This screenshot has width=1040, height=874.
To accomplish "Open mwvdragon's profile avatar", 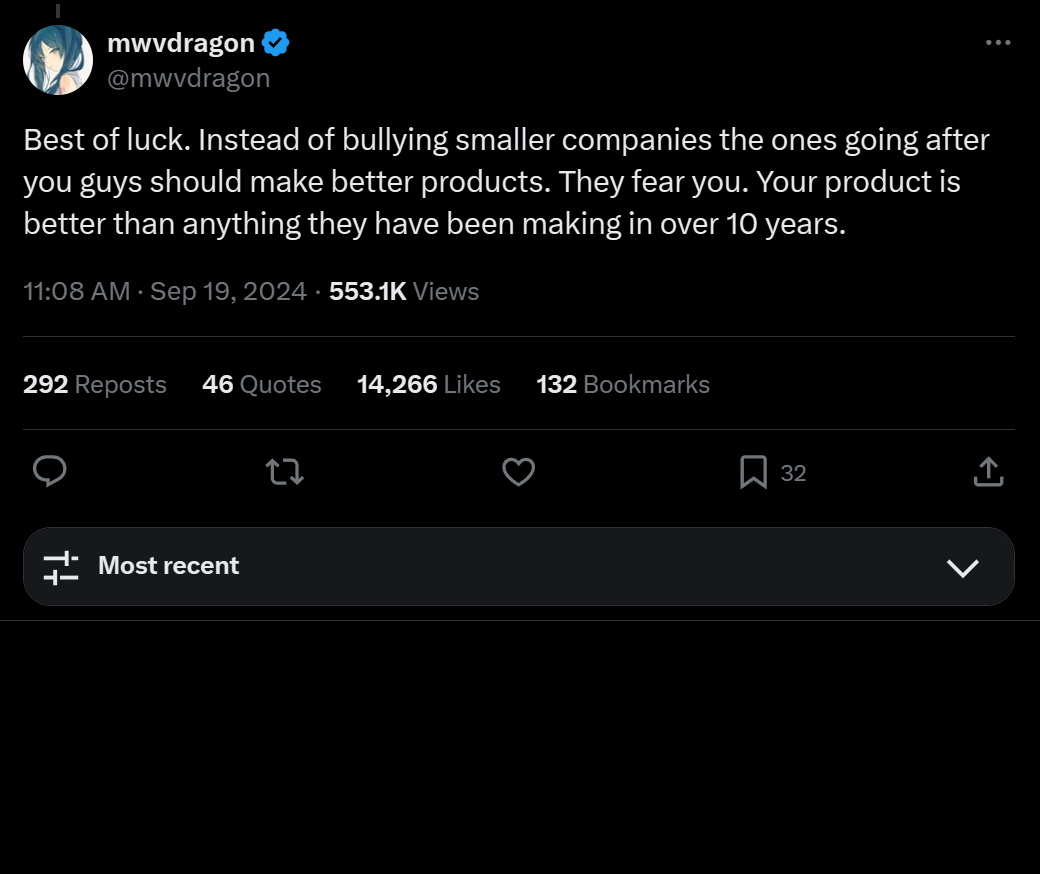I will pyautogui.click(x=58, y=60).
